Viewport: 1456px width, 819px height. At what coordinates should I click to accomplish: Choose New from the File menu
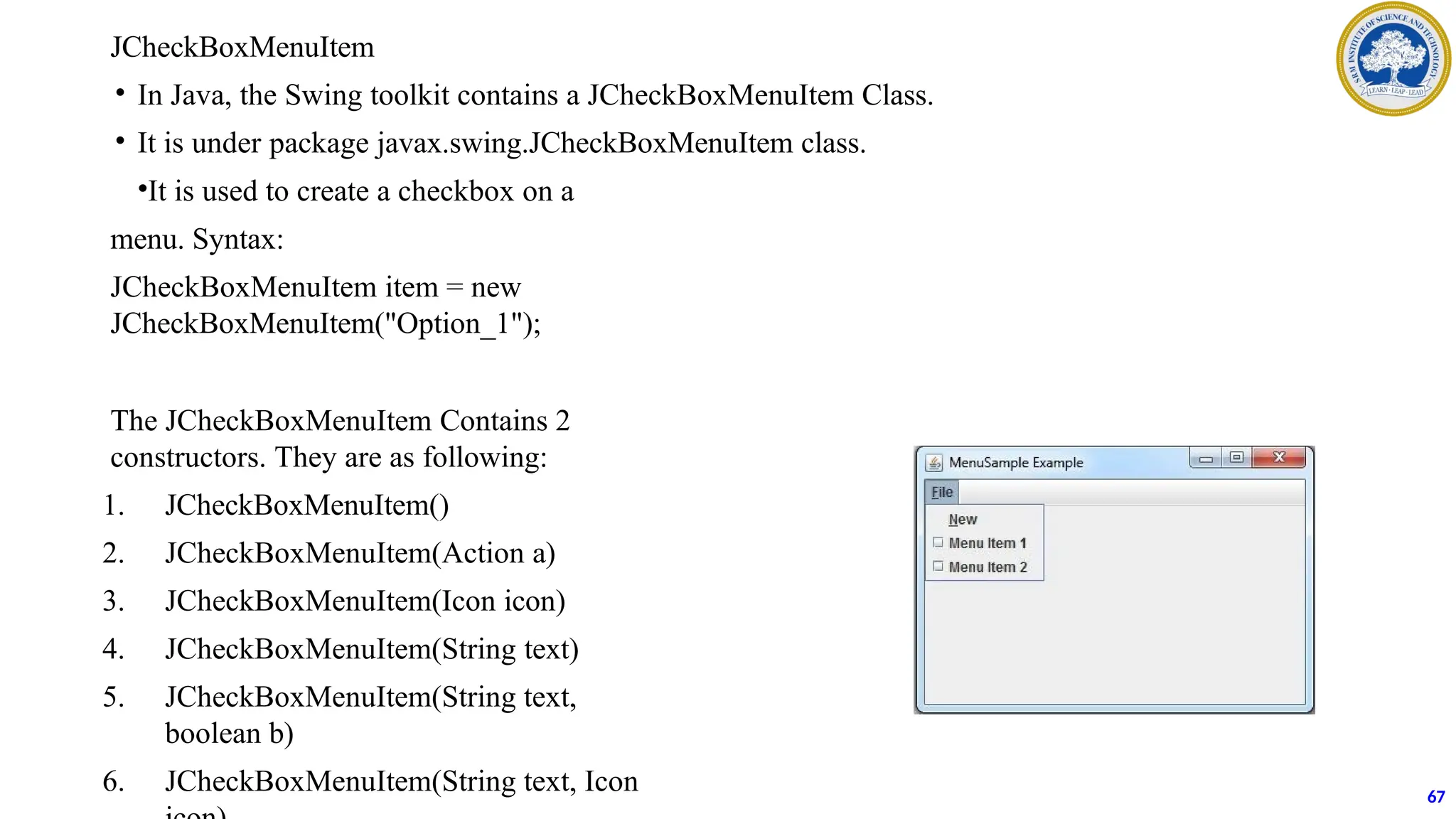pyautogui.click(x=963, y=520)
